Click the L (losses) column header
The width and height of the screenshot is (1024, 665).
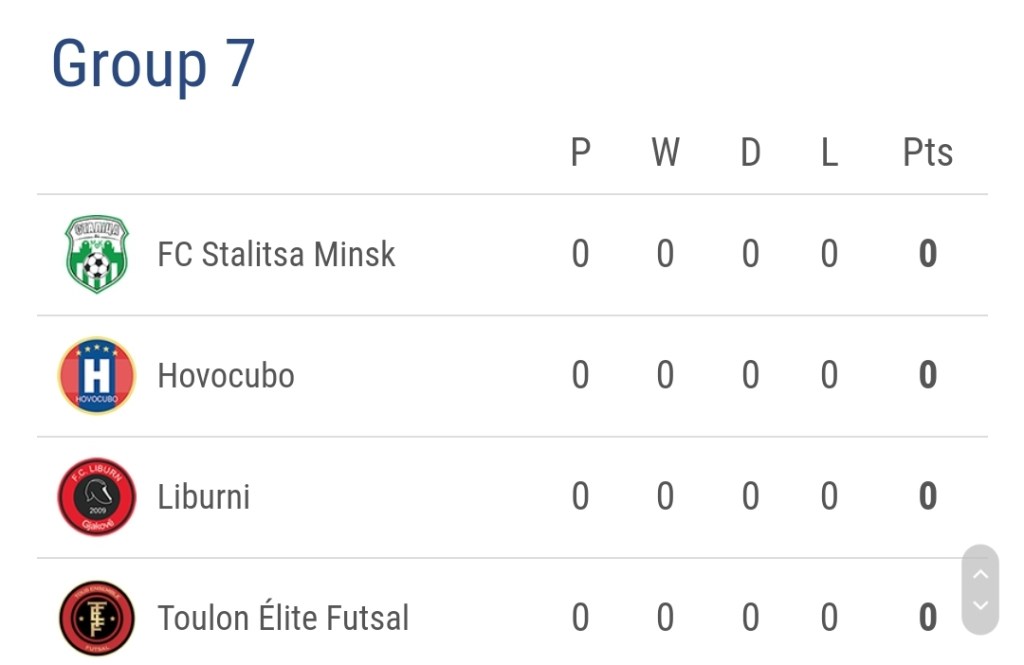[x=829, y=153]
